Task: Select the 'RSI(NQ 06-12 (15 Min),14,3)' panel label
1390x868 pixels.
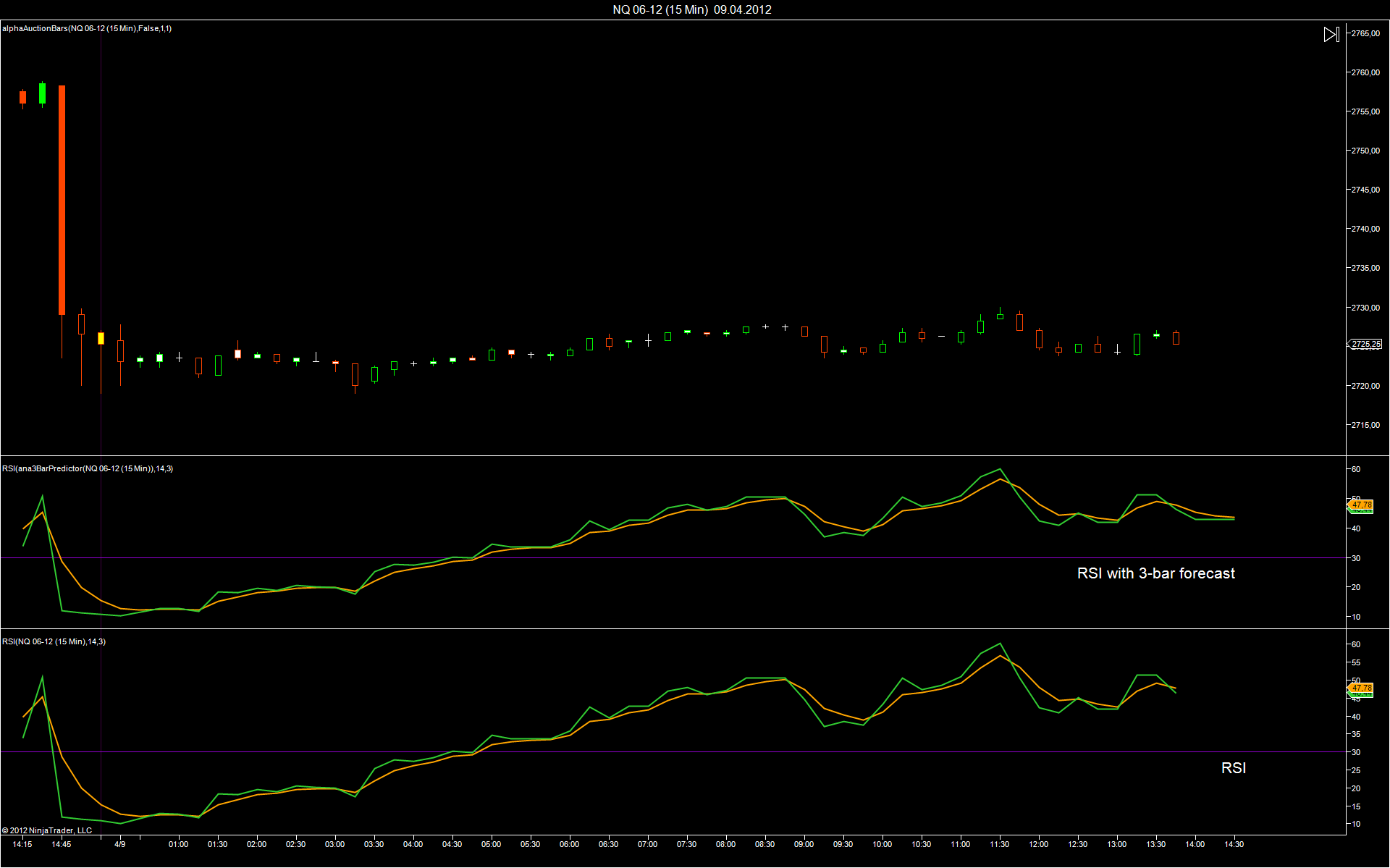Action: 54,641
